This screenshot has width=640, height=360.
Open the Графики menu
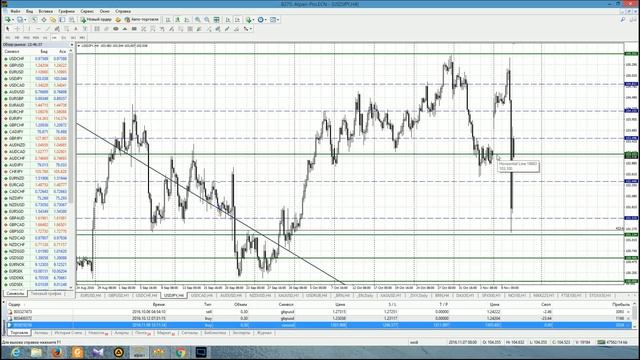[x=66, y=11]
